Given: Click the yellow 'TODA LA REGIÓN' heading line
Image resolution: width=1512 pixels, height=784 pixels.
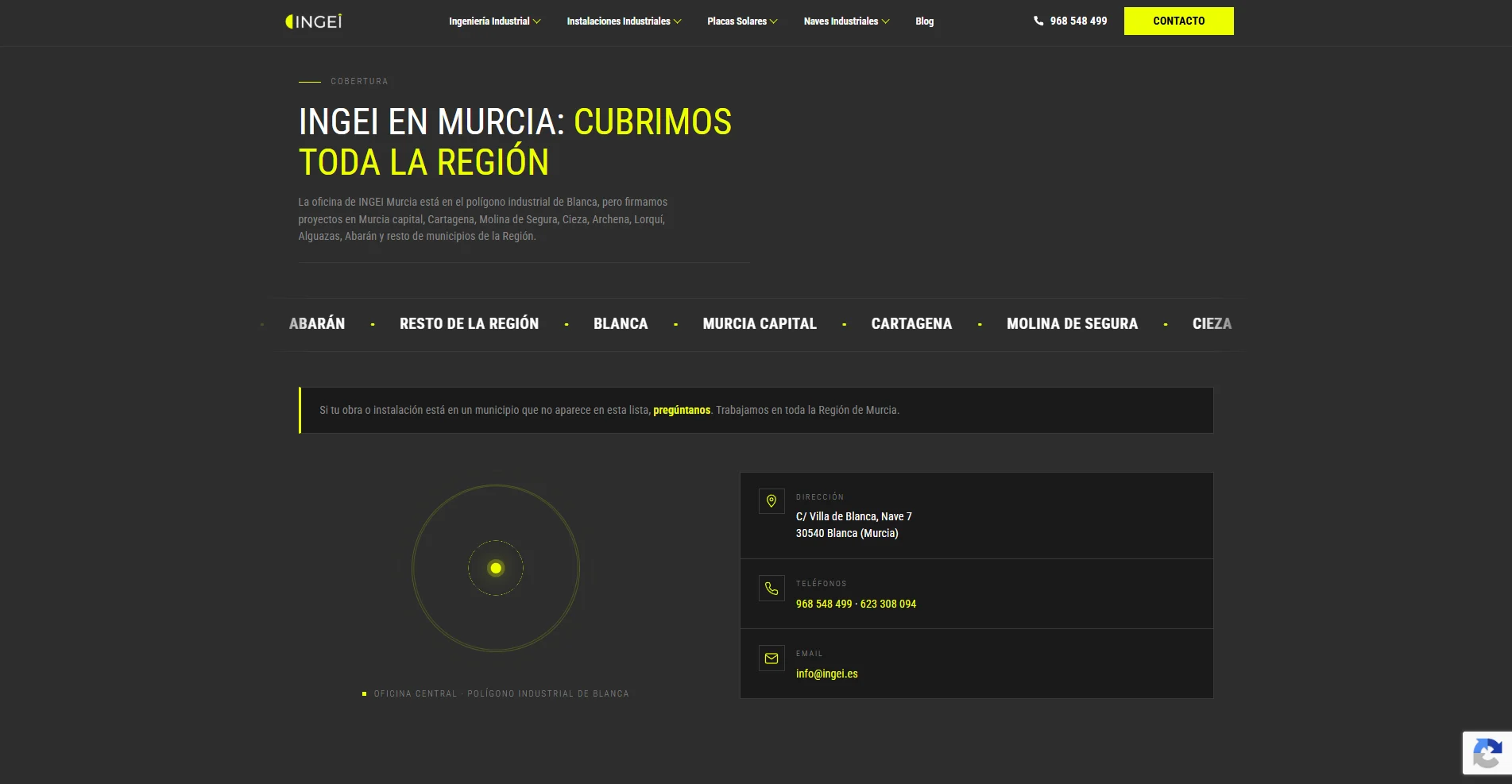Looking at the screenshot, I should click(423, 163).
